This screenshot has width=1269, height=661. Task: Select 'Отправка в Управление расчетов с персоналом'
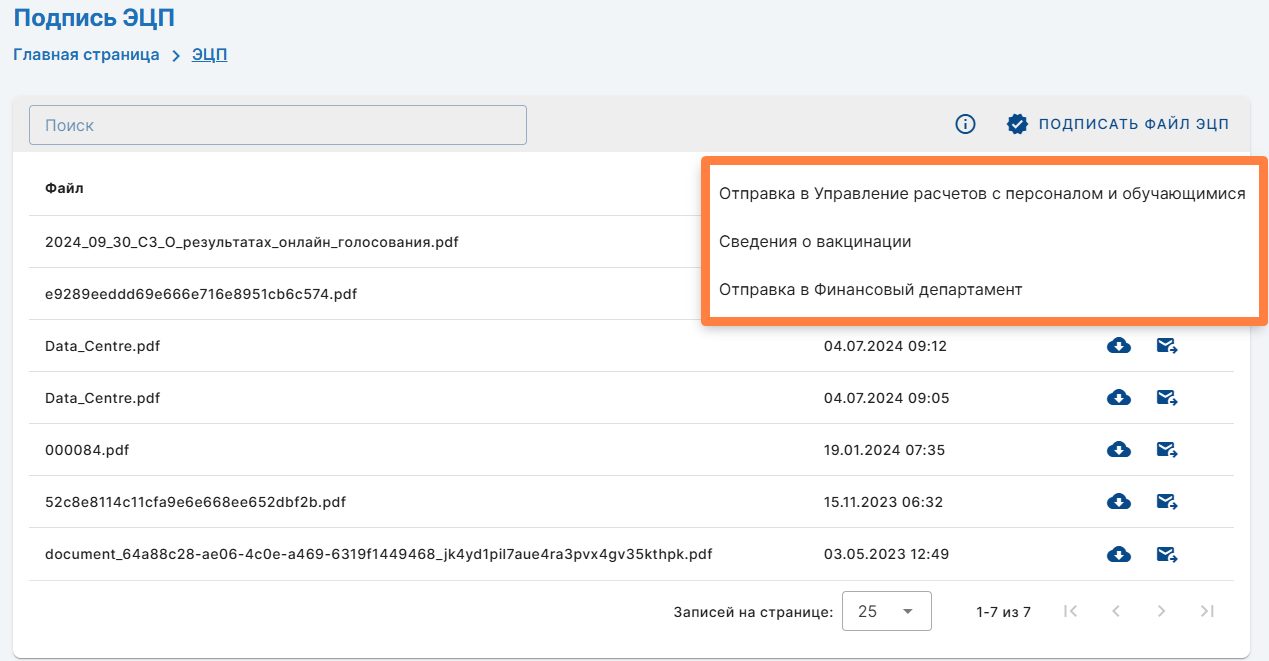982,194
